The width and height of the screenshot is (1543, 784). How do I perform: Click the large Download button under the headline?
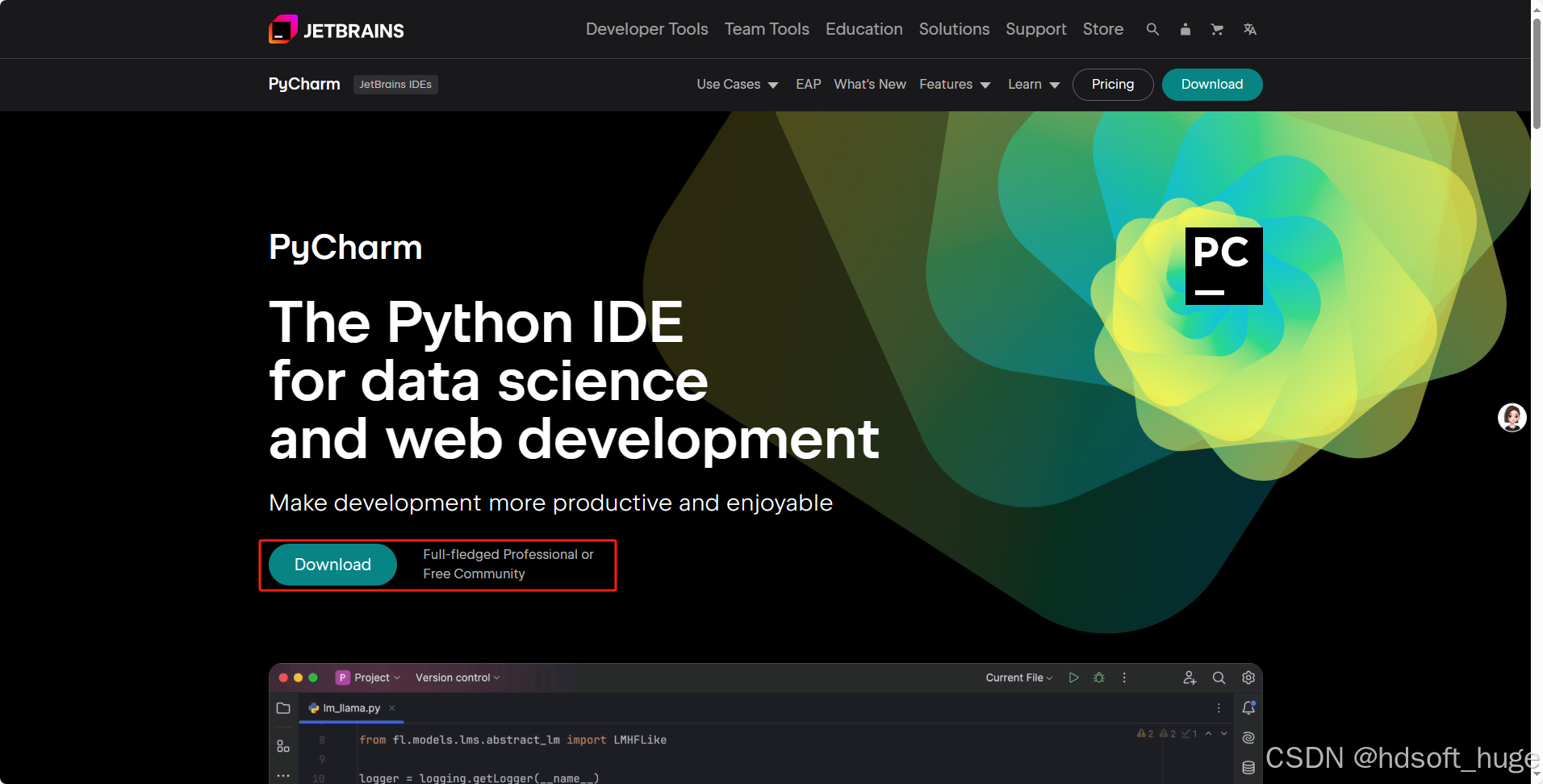[332, 565]
